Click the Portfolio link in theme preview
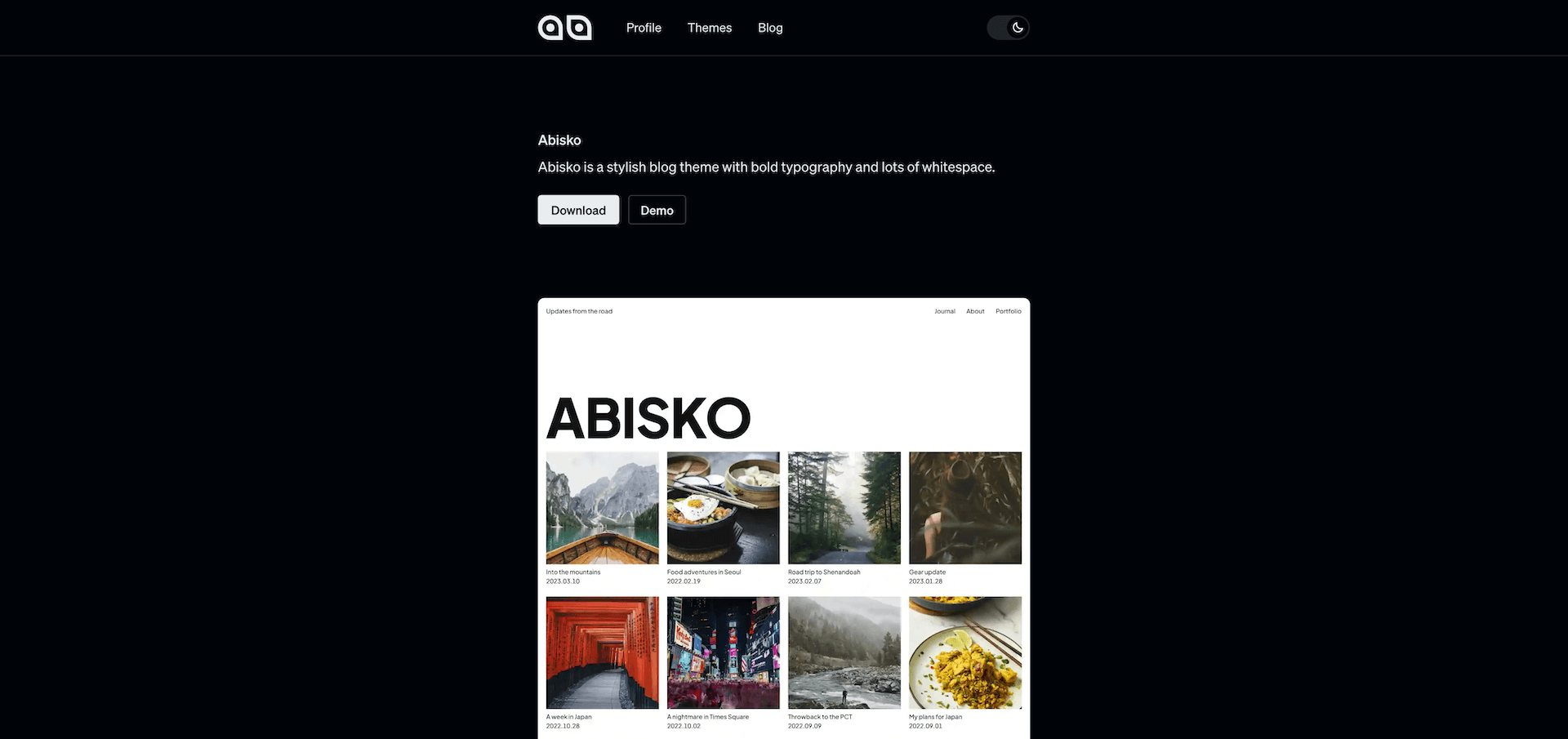This screenshot has width=1568, height=739. click(x=1009, y=311)
